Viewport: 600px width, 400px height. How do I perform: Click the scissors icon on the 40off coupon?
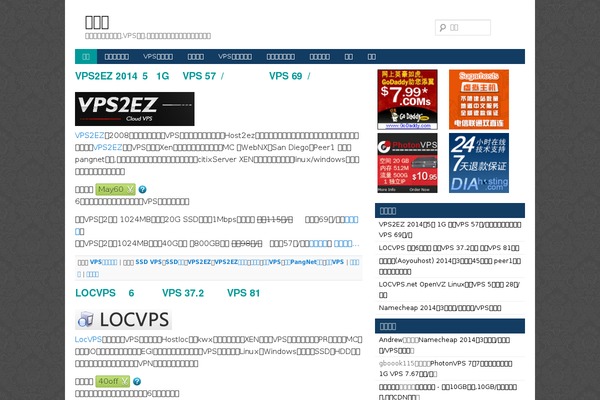pyautogui.click(x=125, y=382)
